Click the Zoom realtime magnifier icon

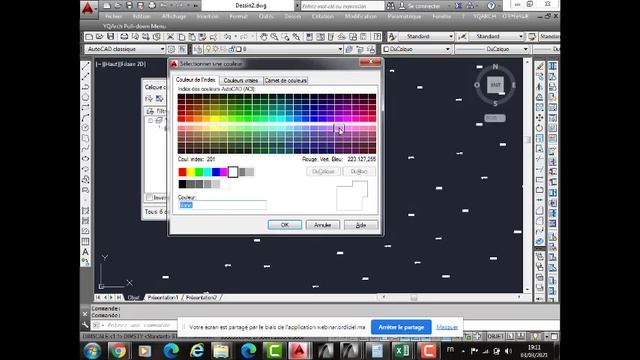coord(274,37)
